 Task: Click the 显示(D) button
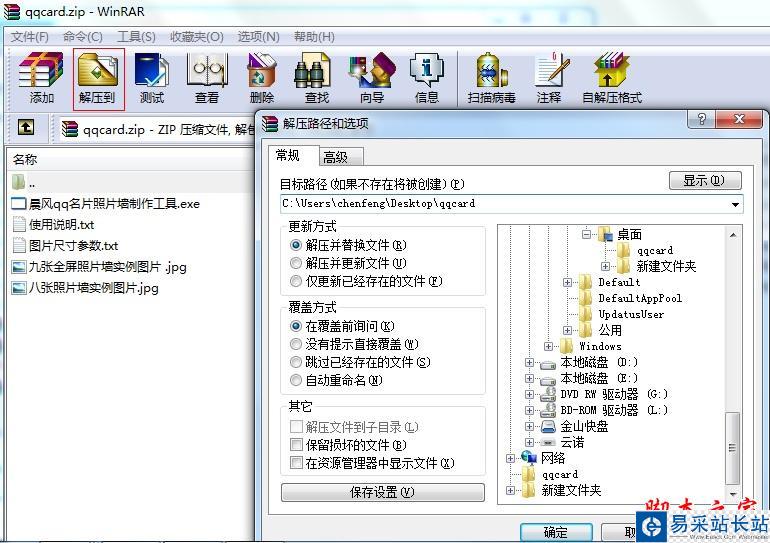705,181
